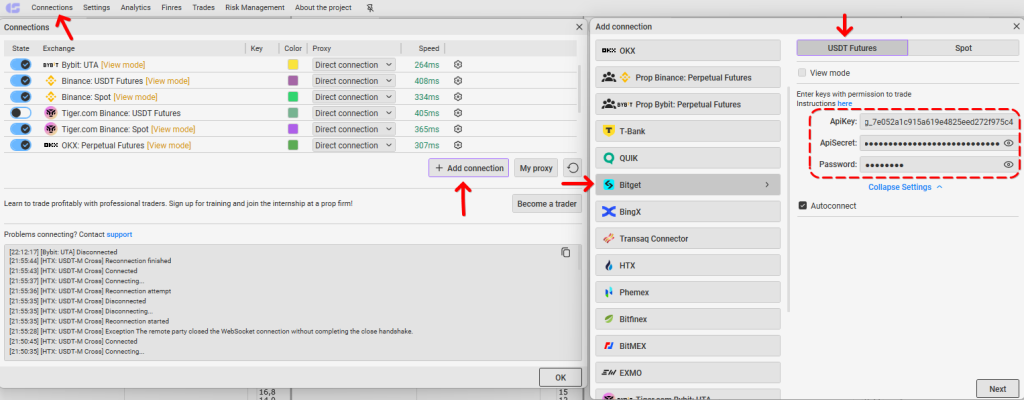Open the Risk Management menu
Image resolution: width=1024 pixels, height=400 pixels.
(x=255, y=8)
